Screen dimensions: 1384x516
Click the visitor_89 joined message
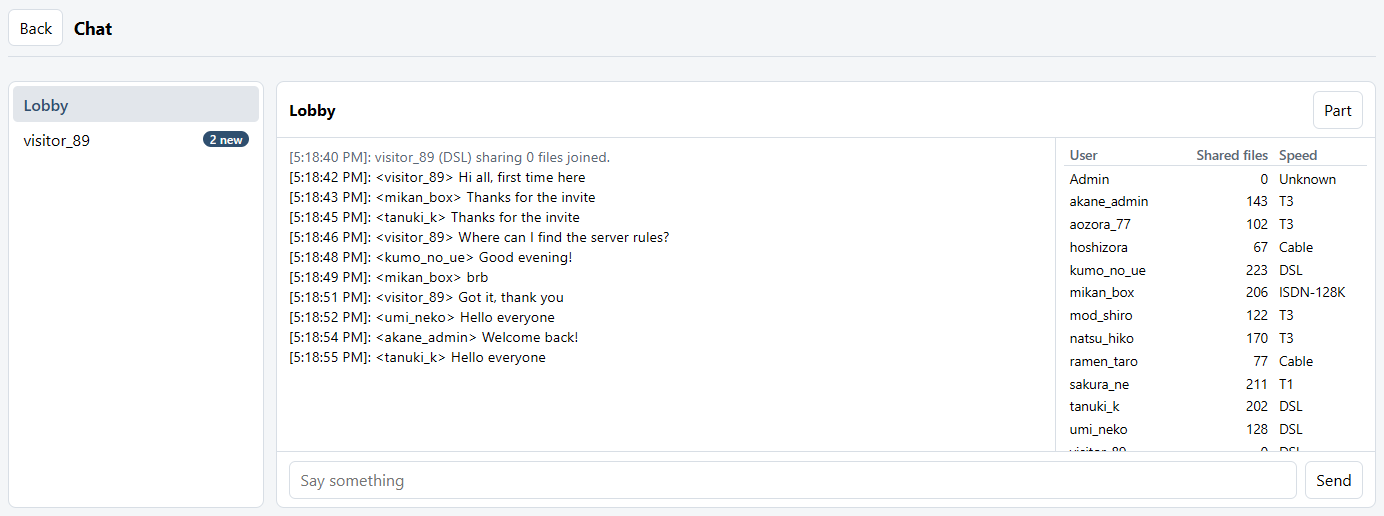[449, 157]
